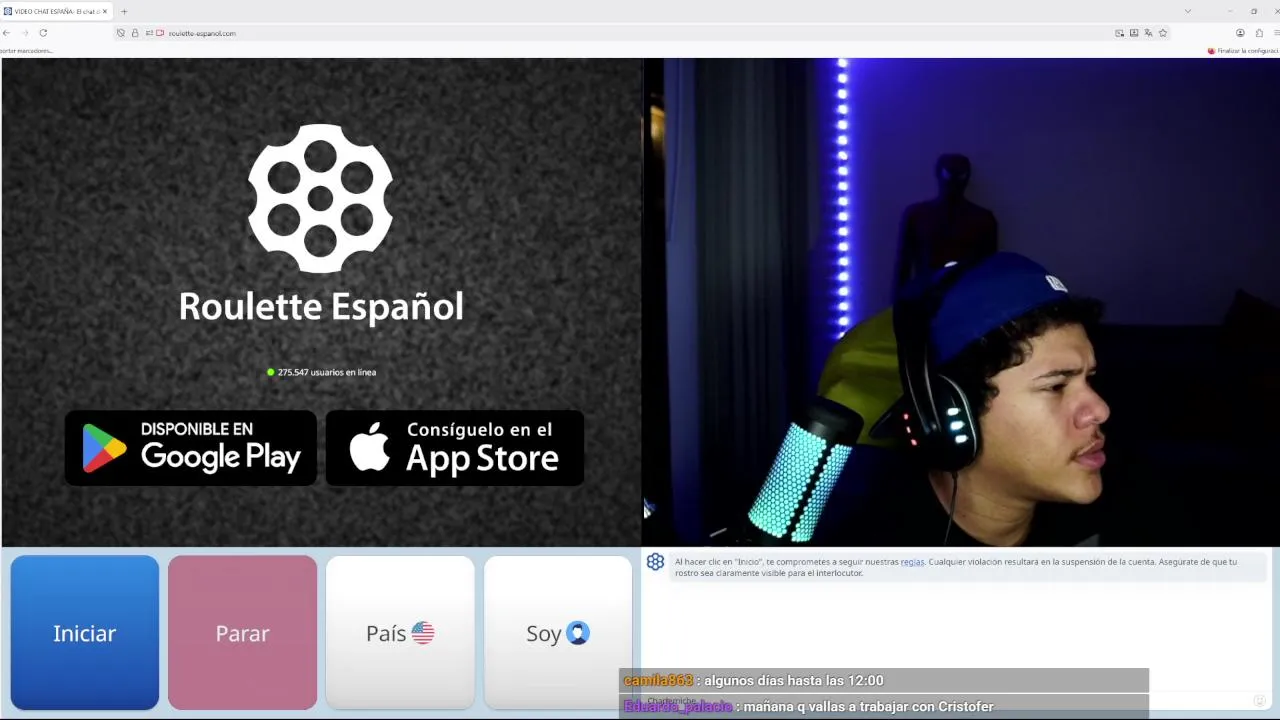Viewport: 1280px width, 720px height.
Task: Open the App Store download badge
Action: [x=455, y=448]
